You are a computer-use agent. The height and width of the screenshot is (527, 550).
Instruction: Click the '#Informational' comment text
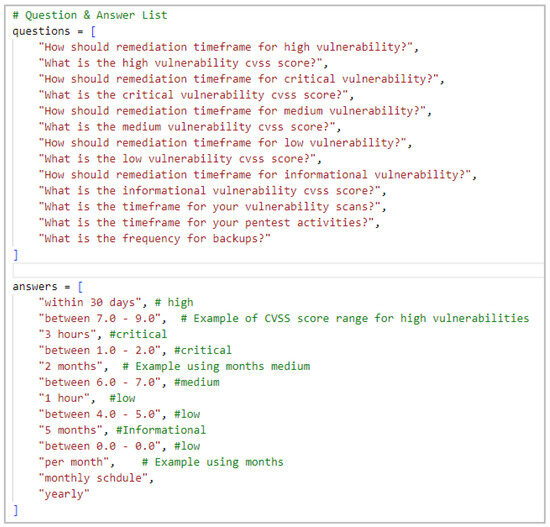(x=161, y=430)
